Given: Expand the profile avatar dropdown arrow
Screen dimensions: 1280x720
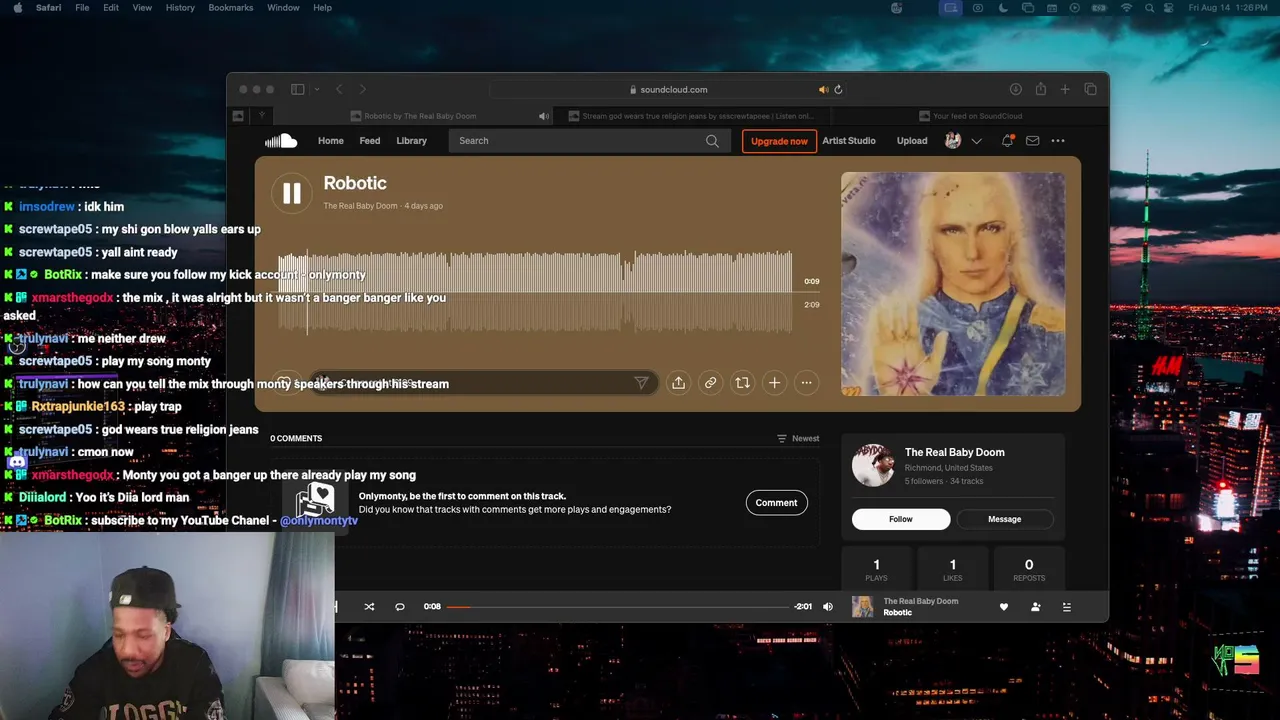Looking at the screenshot, I should [977, 141].
